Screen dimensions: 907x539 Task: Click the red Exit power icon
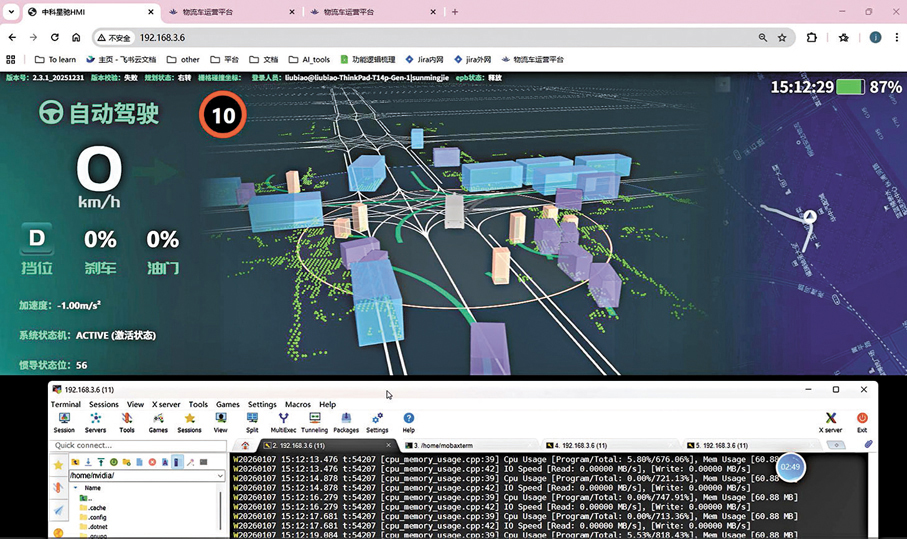click(862, 419)
